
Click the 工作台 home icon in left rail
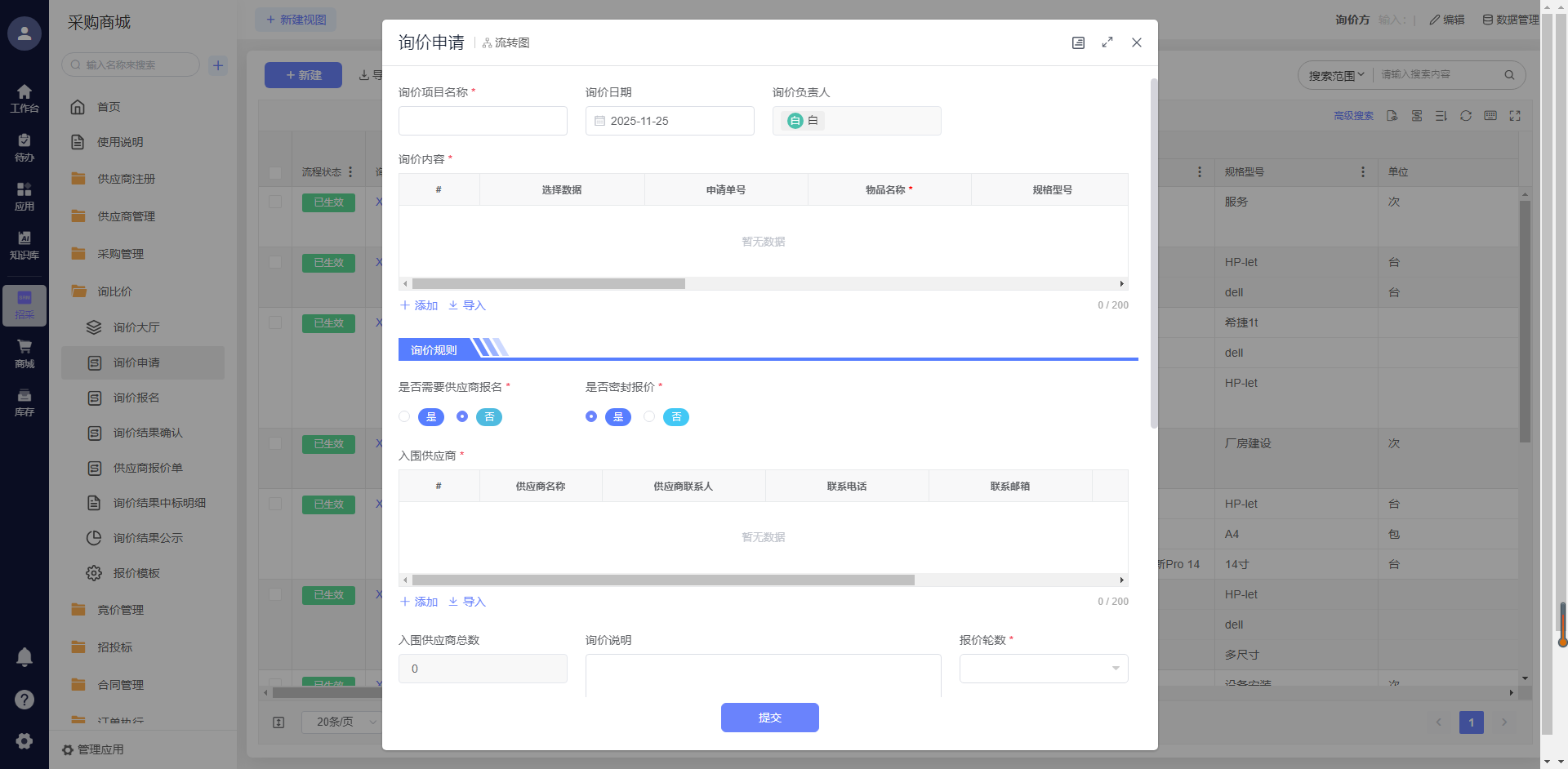[24, 98]
